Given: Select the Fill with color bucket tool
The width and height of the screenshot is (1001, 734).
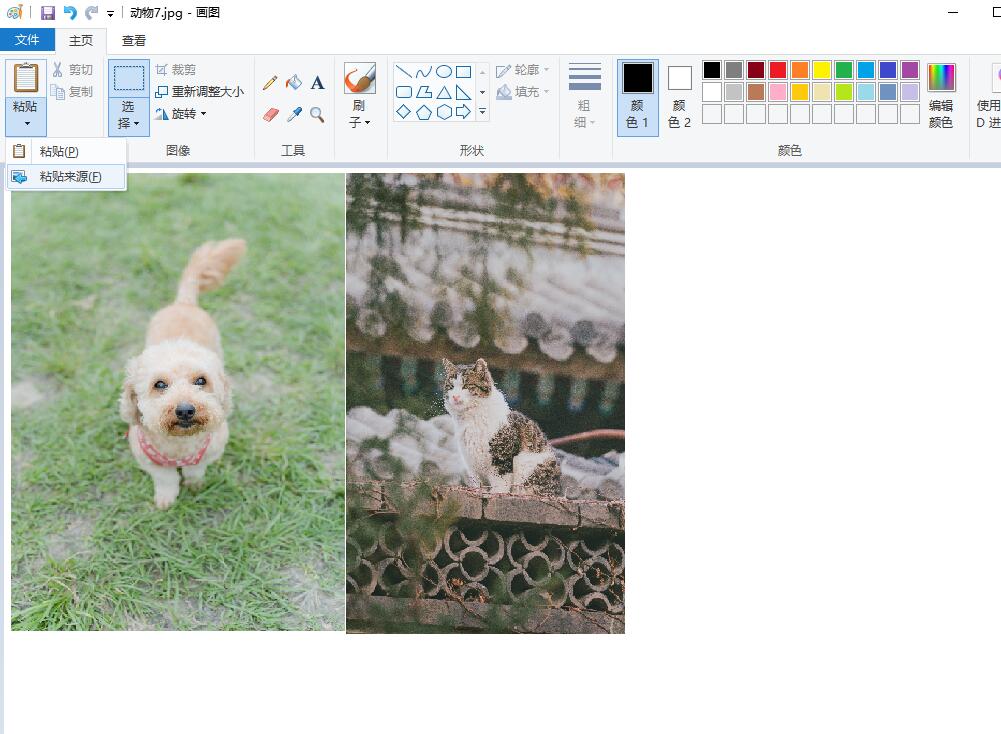Looking at the screenshot, I should point(294,83).
